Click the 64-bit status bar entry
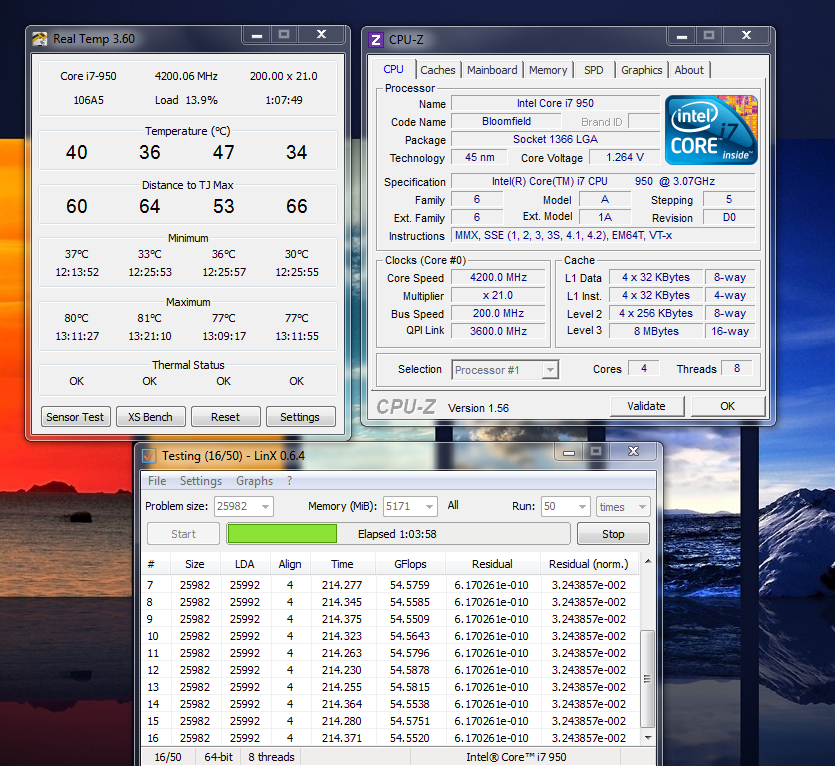 click(x=218, y=757)
